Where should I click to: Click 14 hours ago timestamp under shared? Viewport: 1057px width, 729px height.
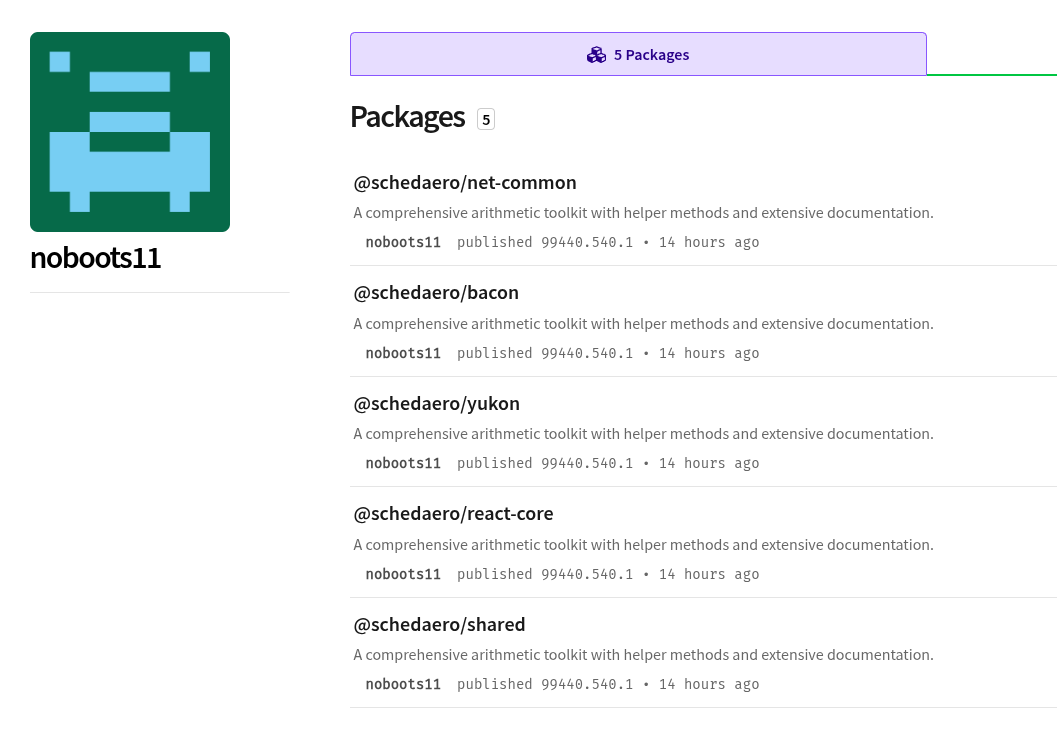pyautogui.click(x=708, y=684)
